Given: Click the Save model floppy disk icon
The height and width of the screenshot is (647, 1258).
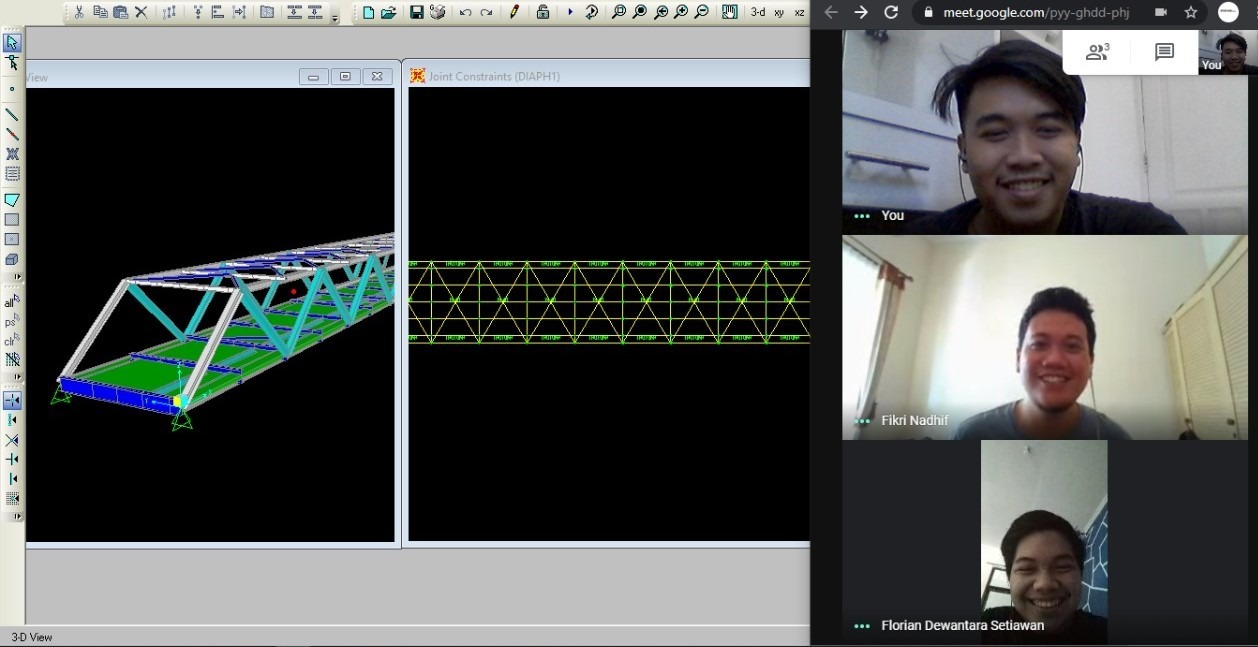Looking at the screenshot, I should (x=416, y=12).
